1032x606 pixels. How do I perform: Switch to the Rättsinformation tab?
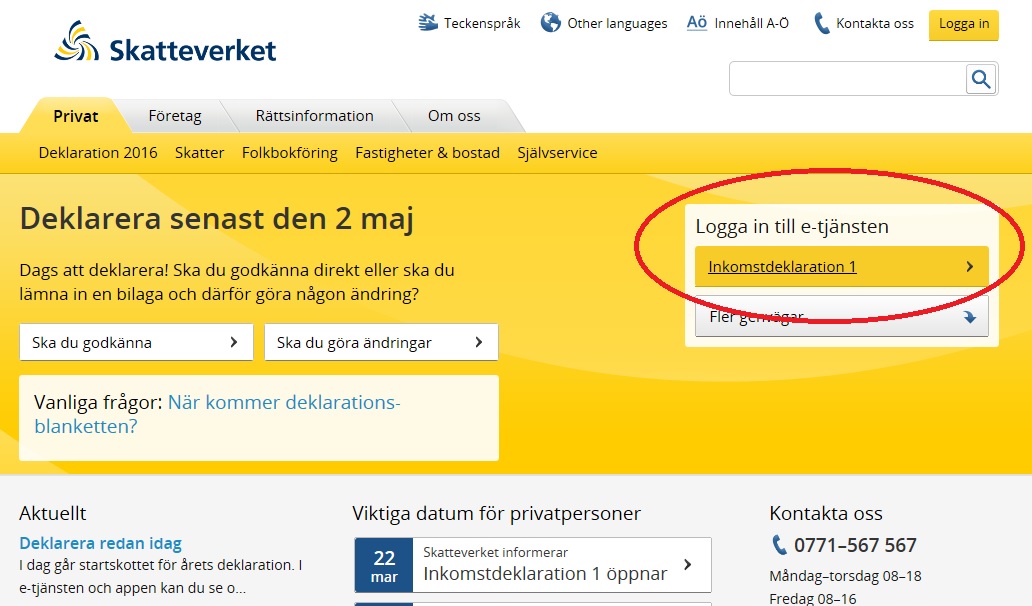pyautogui.click(x=315, y=116)
